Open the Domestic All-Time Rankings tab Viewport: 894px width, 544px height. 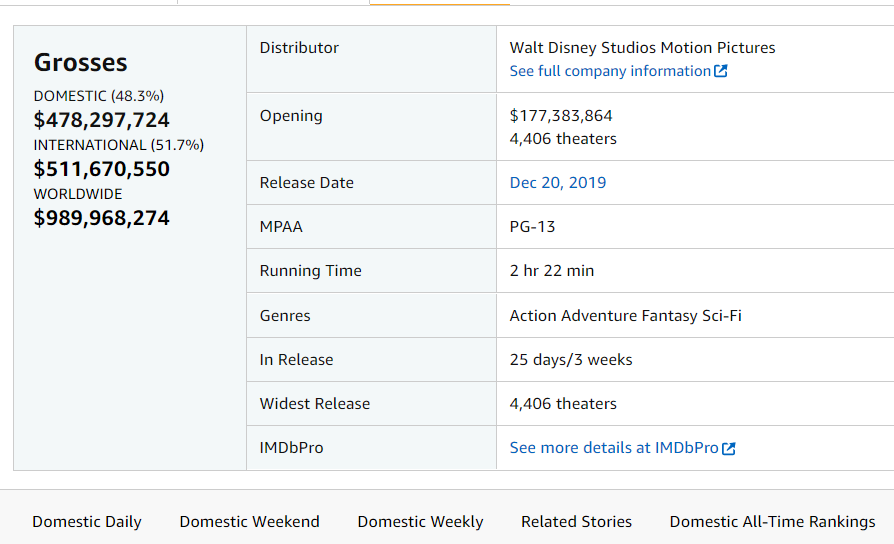[x=773, y=522]
